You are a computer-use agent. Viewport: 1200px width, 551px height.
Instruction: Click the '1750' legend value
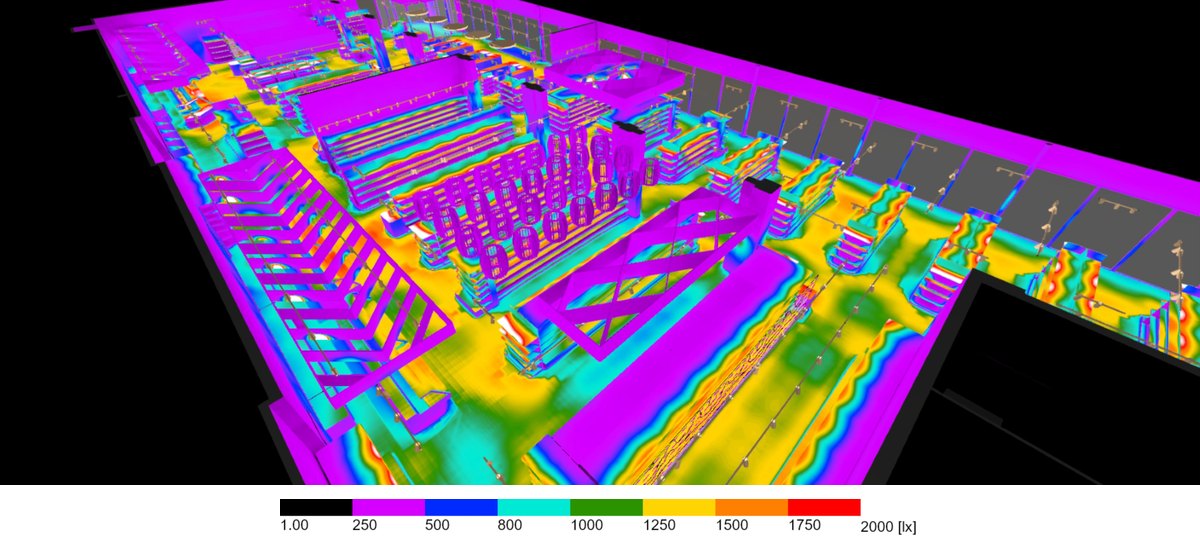tap(804, 525)
